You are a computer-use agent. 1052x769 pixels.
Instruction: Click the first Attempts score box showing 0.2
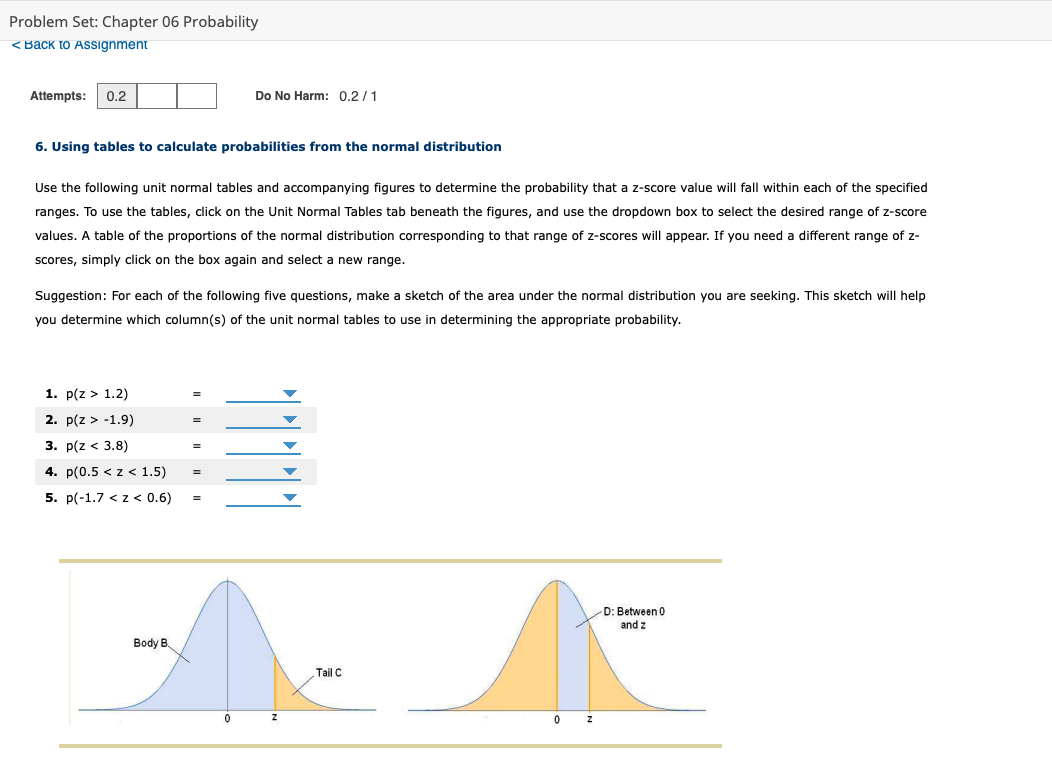tap(115, 96)
